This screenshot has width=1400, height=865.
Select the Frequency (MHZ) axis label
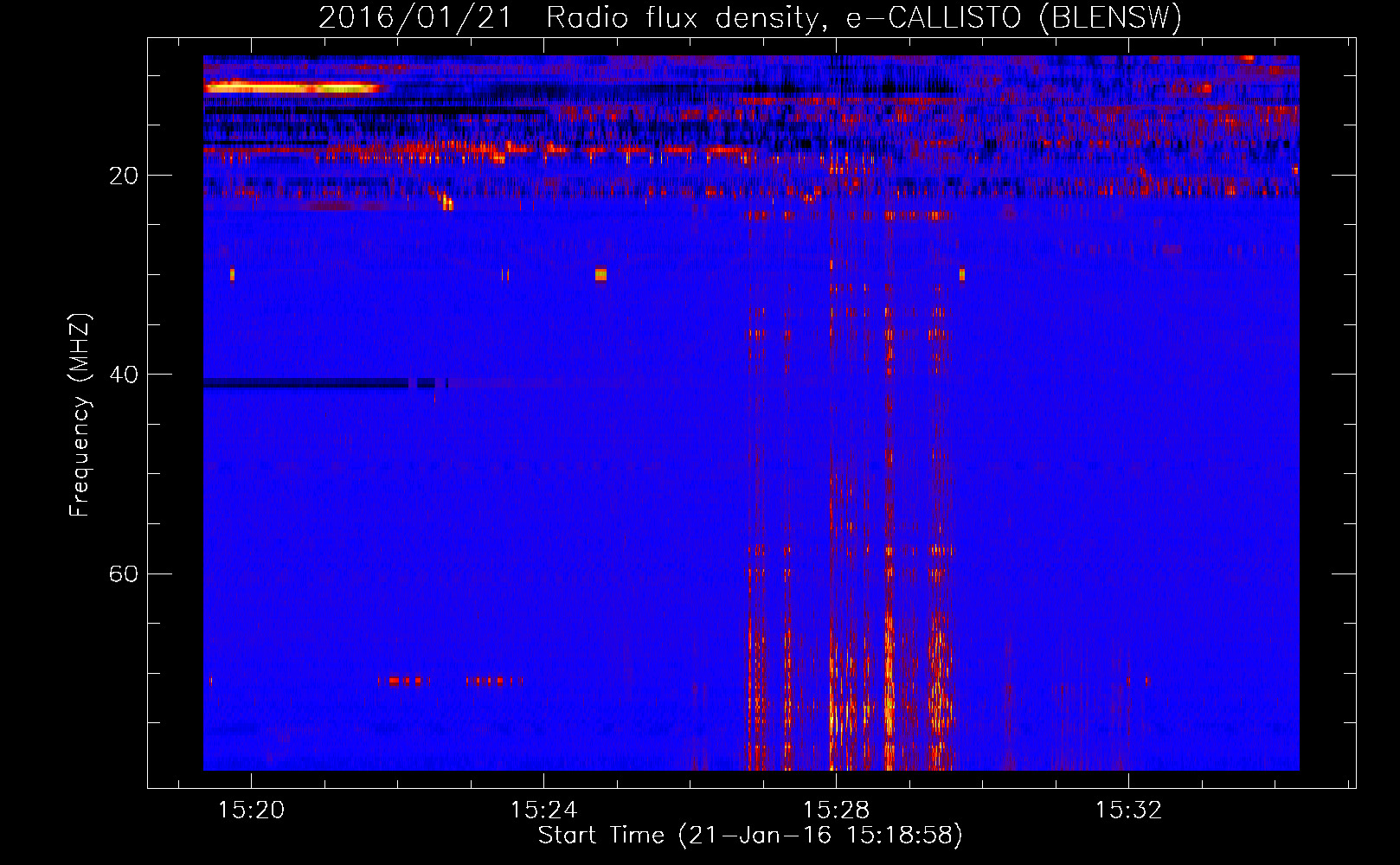(80, 415)
